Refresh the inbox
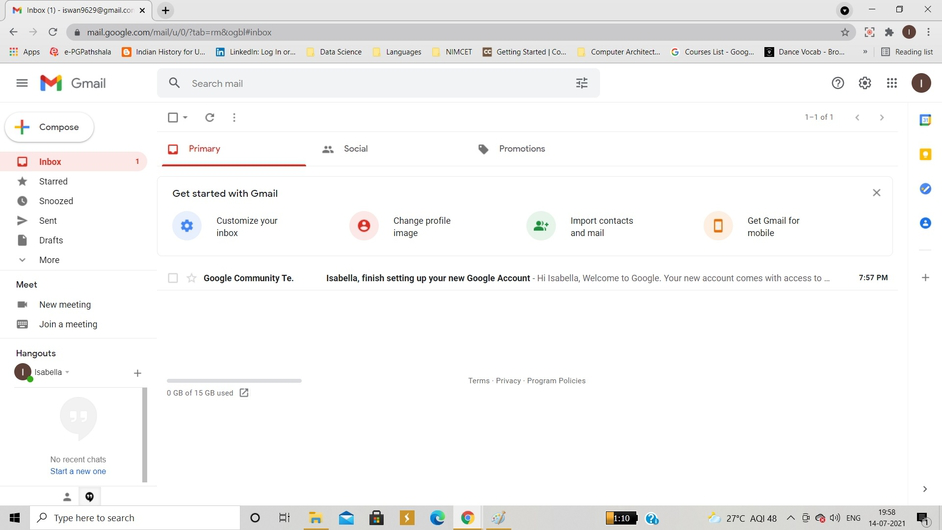This screenshot has height=530, width=942. click(x=210, y=117)
